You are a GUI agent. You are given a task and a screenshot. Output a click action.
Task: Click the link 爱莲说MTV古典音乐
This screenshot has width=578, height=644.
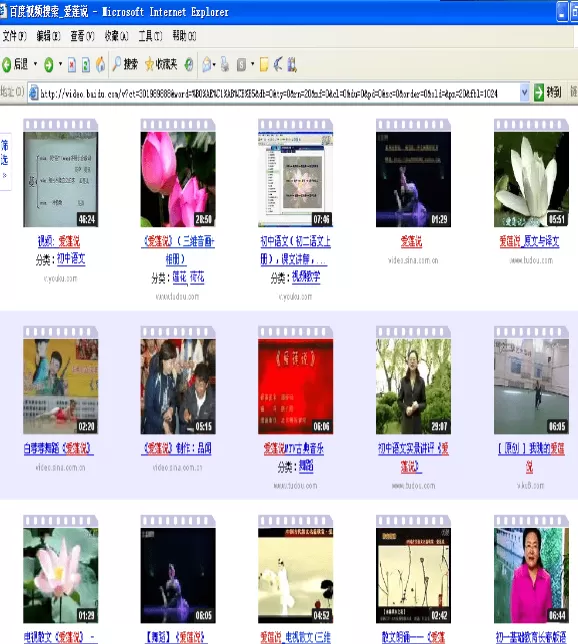click(x=294, y=448)
